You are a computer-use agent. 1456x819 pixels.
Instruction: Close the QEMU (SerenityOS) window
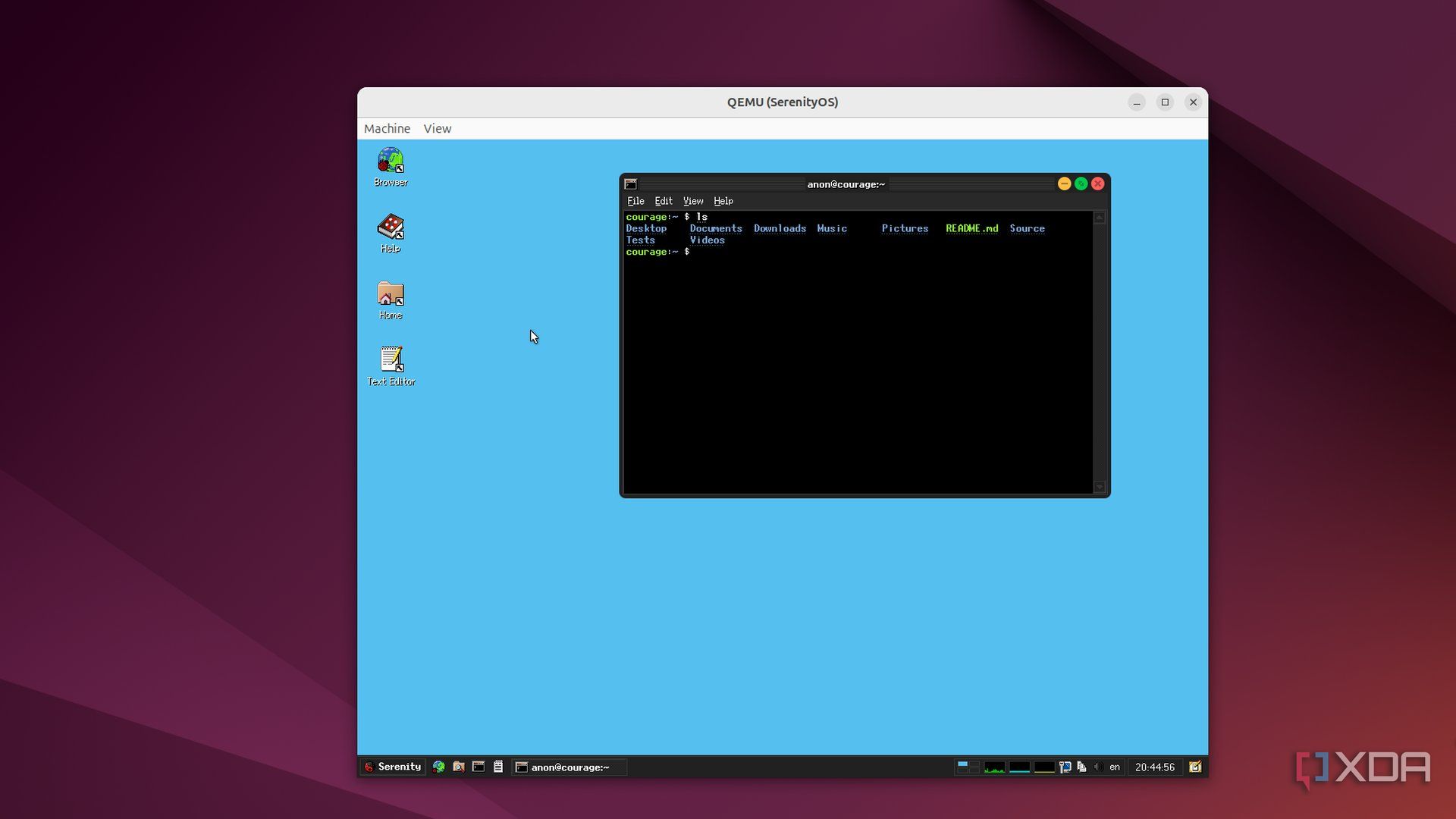pyautogui.click(x=1193, y=102)
